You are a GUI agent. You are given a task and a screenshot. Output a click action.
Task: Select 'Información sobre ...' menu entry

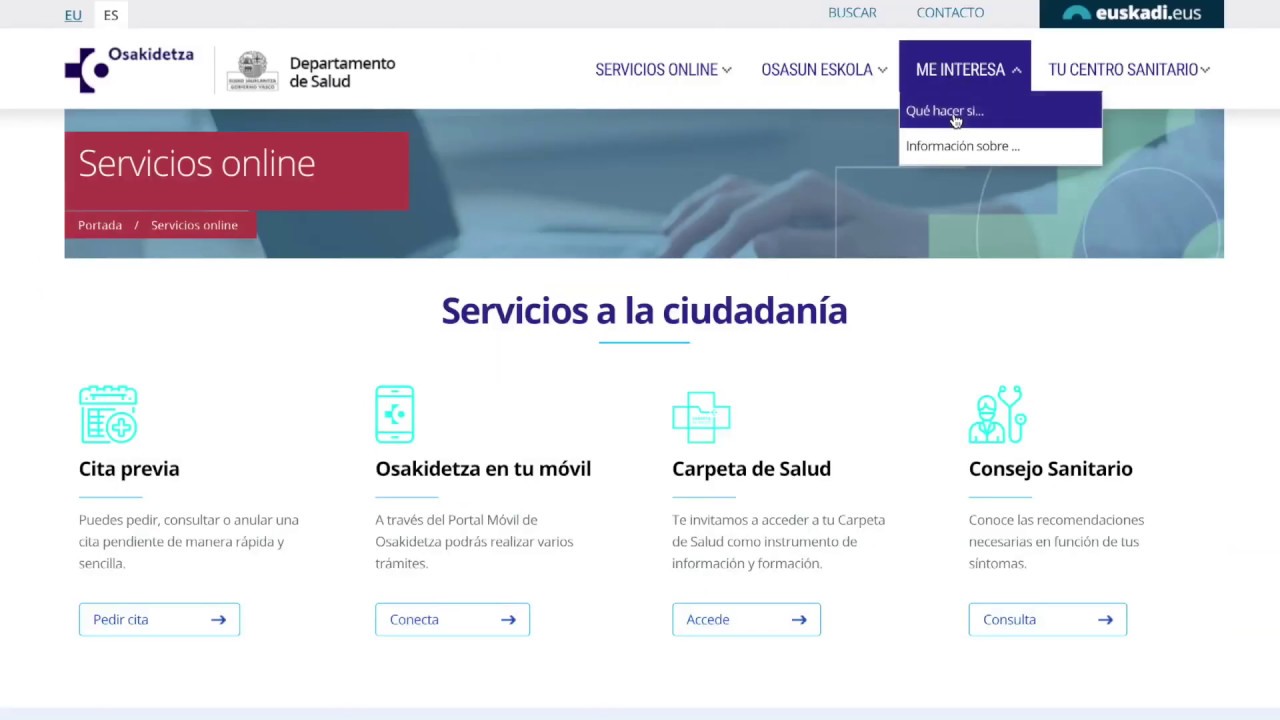1000,146
